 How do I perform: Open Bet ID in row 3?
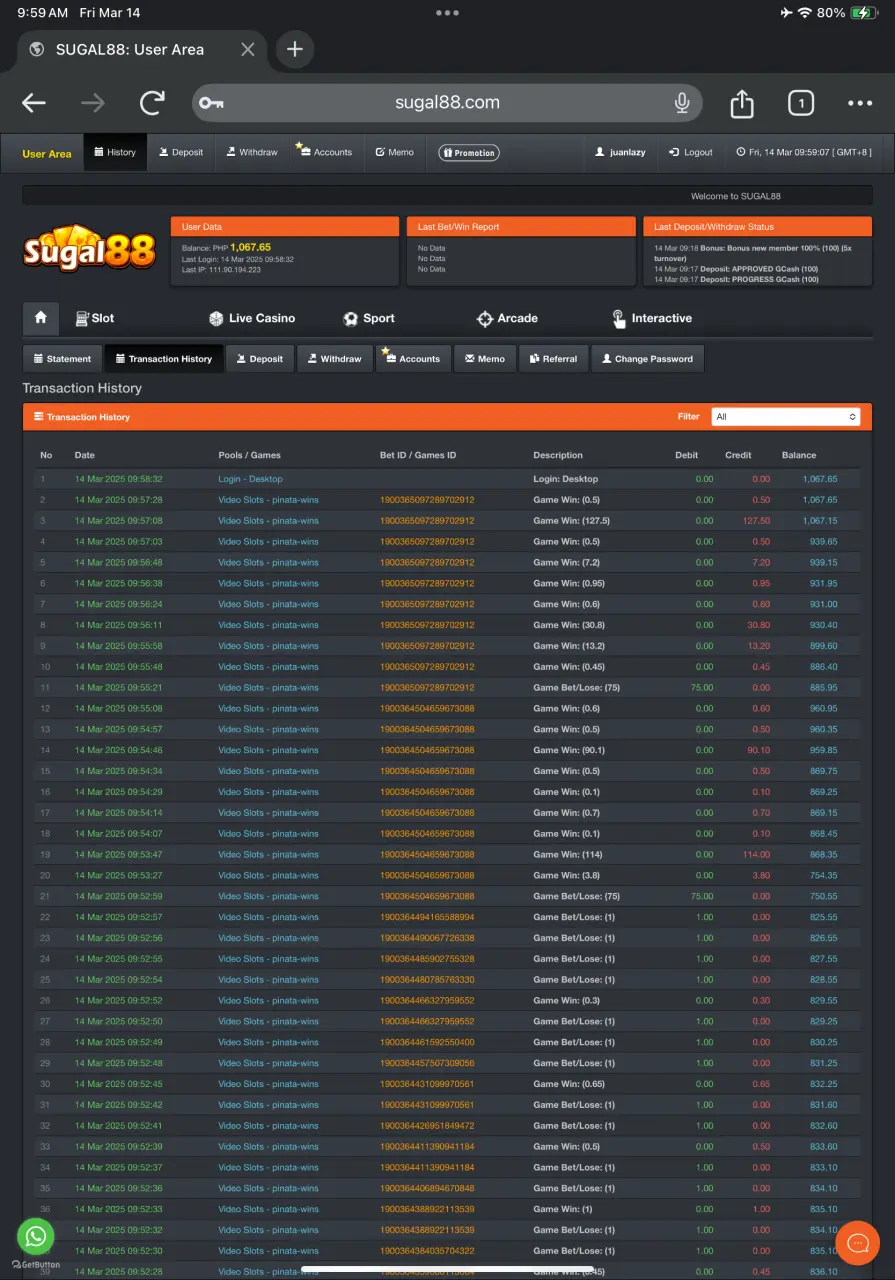click(427, 521)
